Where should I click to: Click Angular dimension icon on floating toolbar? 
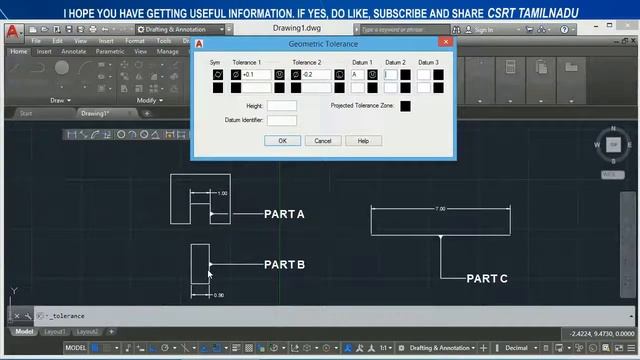(x=156, y=134)
